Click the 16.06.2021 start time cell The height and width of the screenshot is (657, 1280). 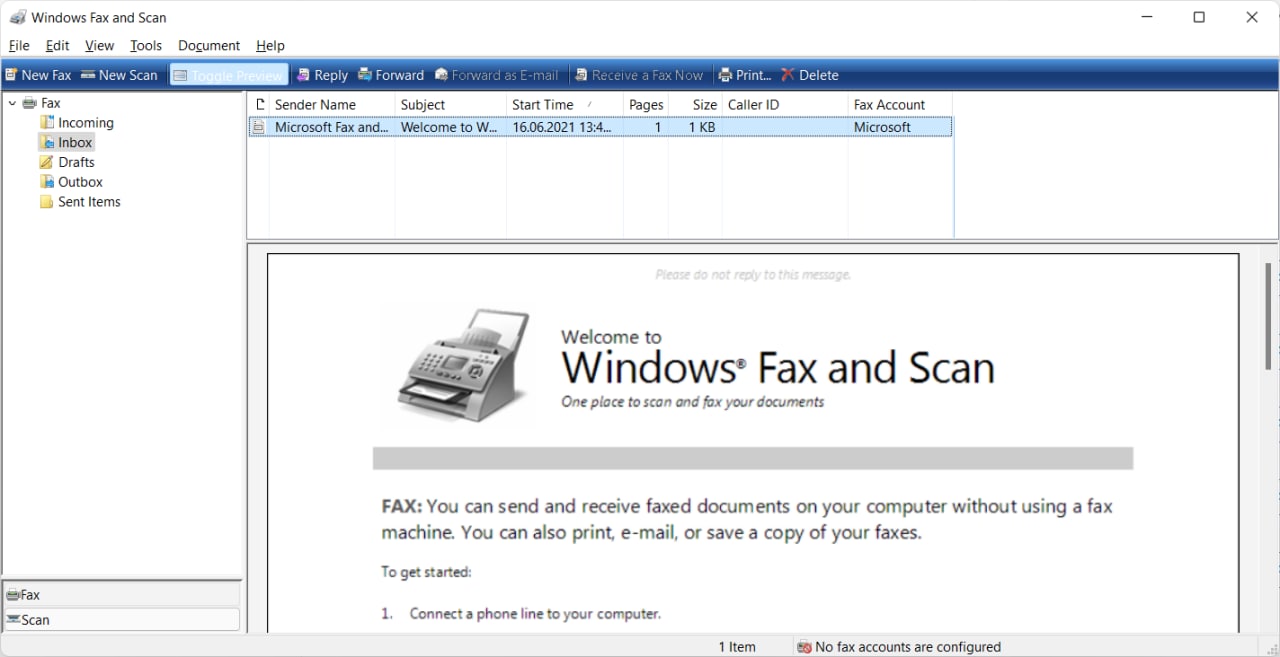pyautogui.click(x=562, y=127)
